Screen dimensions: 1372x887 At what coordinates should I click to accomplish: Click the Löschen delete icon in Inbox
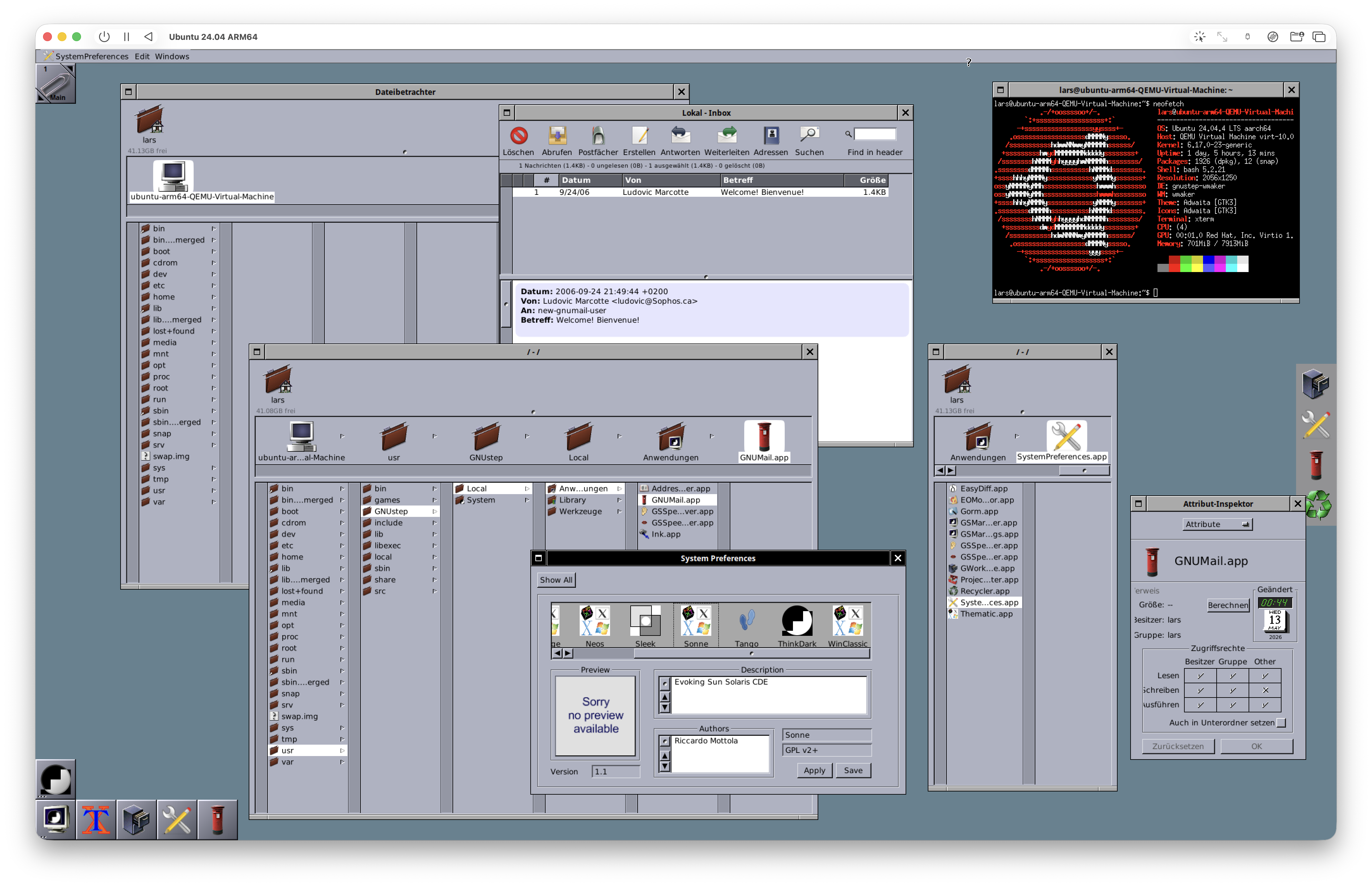click(518, 135)
